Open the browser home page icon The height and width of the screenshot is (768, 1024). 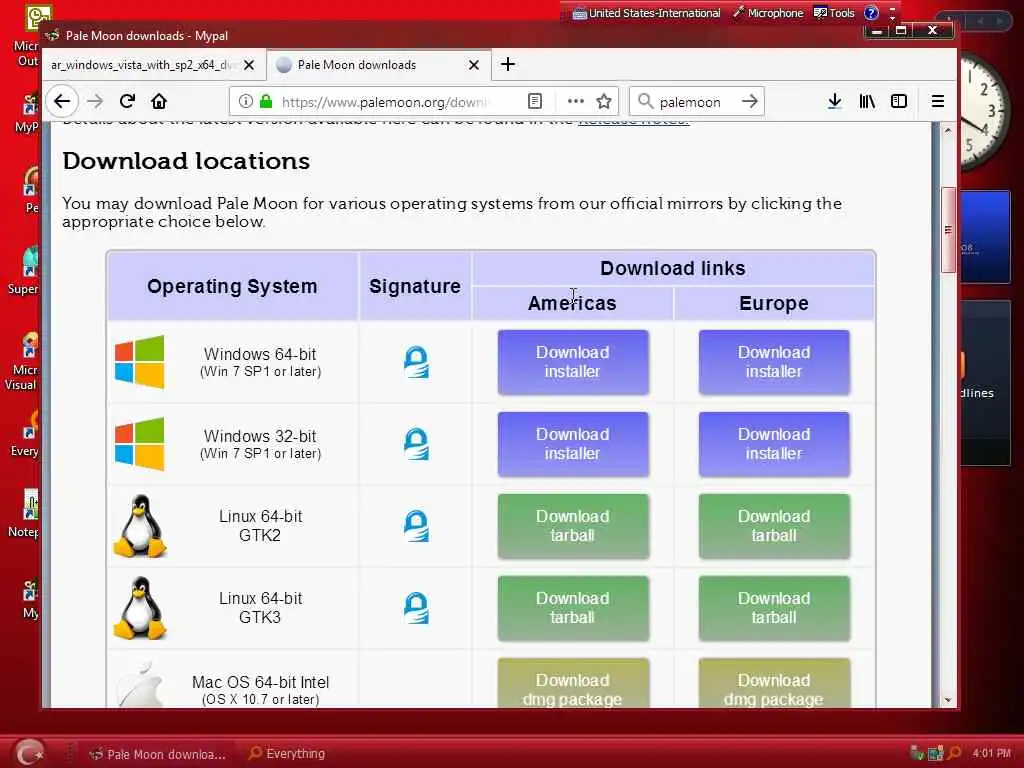point(159,101)
